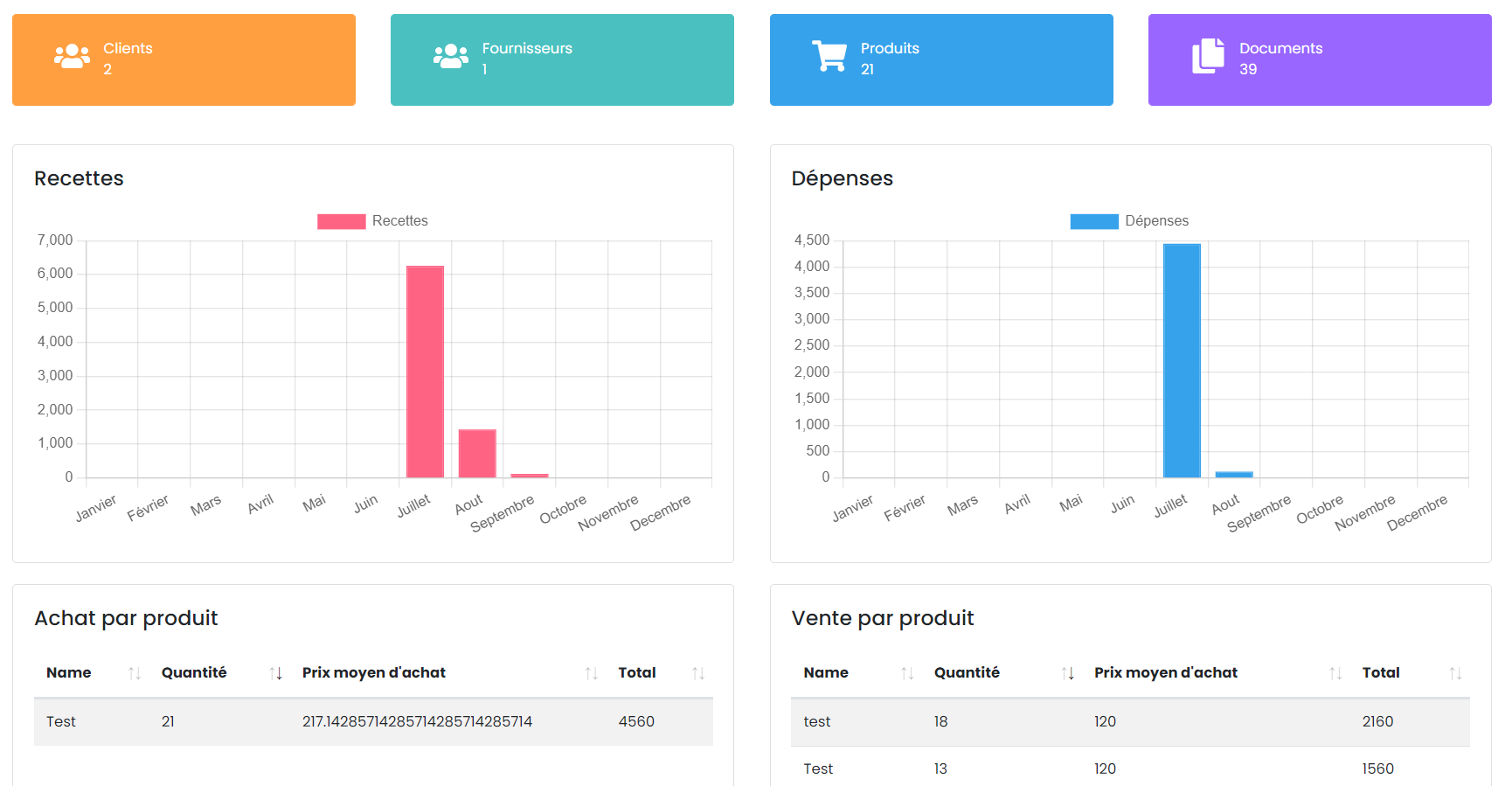1512x786 pixels.
Task: Click Prix moyen d'achat header in Achat table
Action: 374,673
